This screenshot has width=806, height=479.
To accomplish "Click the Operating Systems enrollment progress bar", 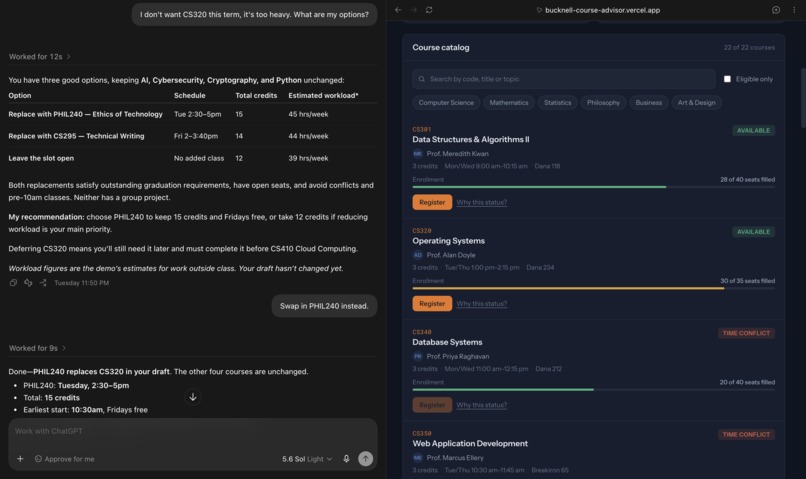I will [x=594, y=288].
